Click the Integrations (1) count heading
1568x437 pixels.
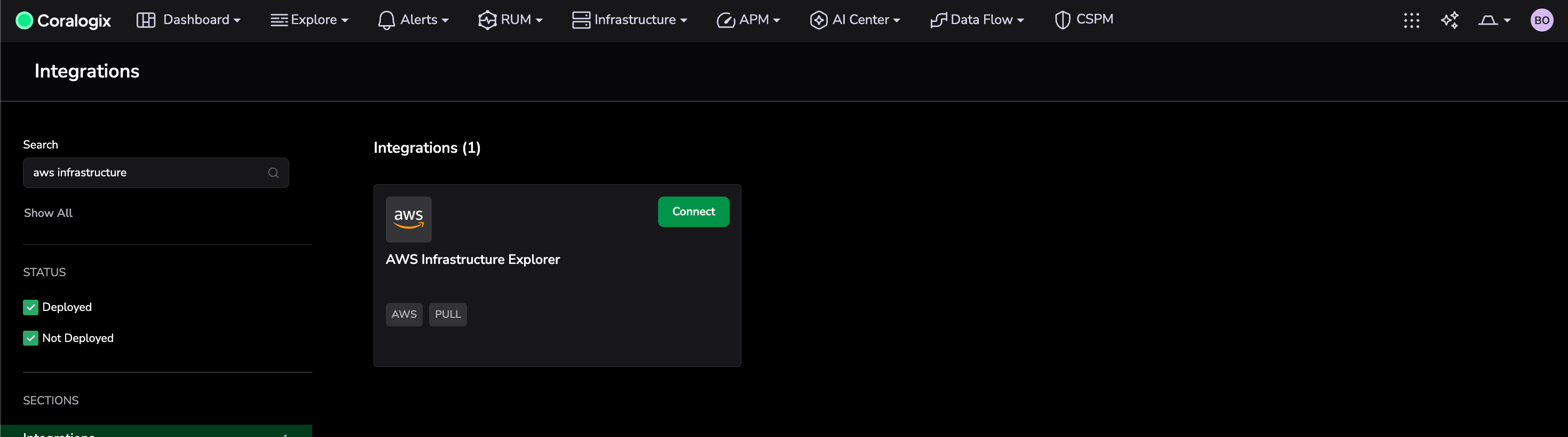pos(427,148)
